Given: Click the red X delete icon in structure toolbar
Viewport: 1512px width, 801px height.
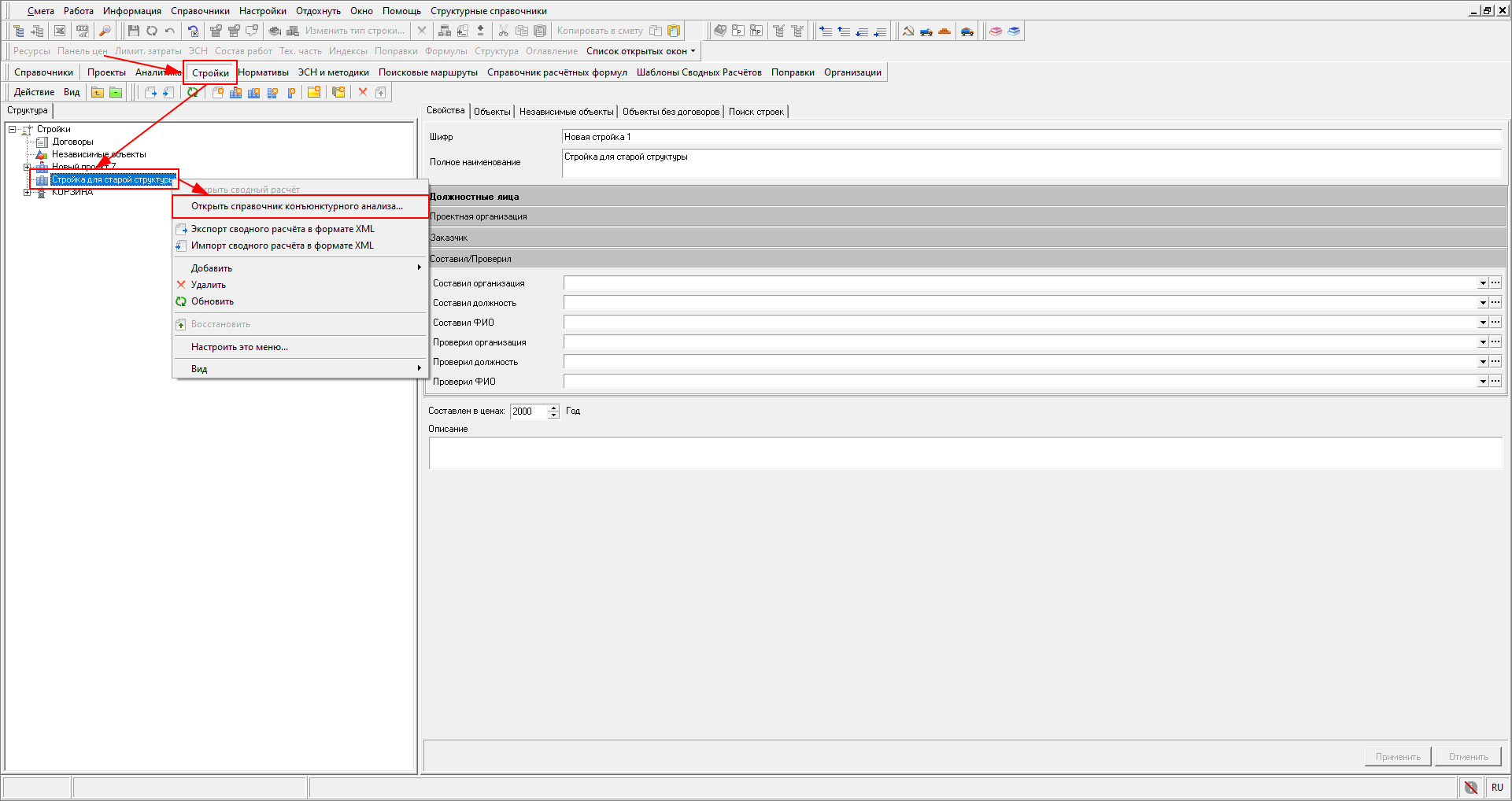Looking at the screenshot, I should pyautogui.click(x=363, y=92).
